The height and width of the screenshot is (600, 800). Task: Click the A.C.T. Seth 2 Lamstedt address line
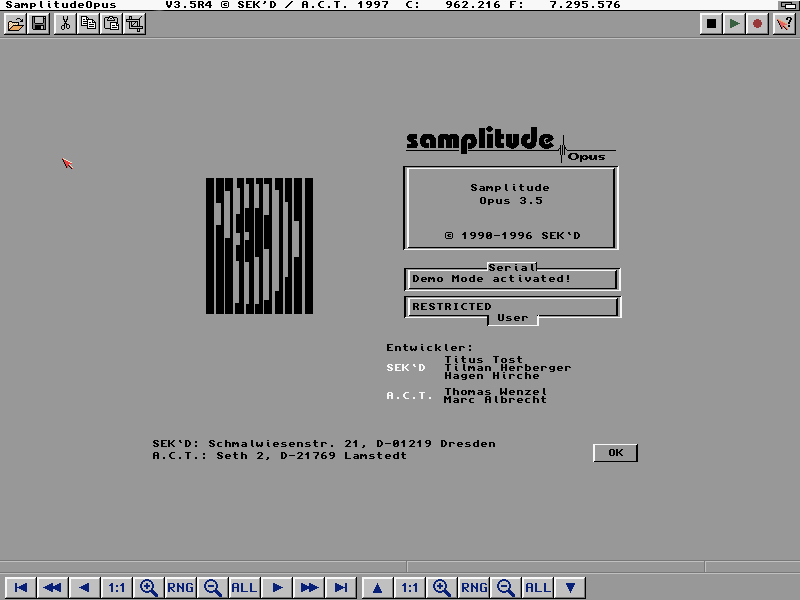[279, 456]
